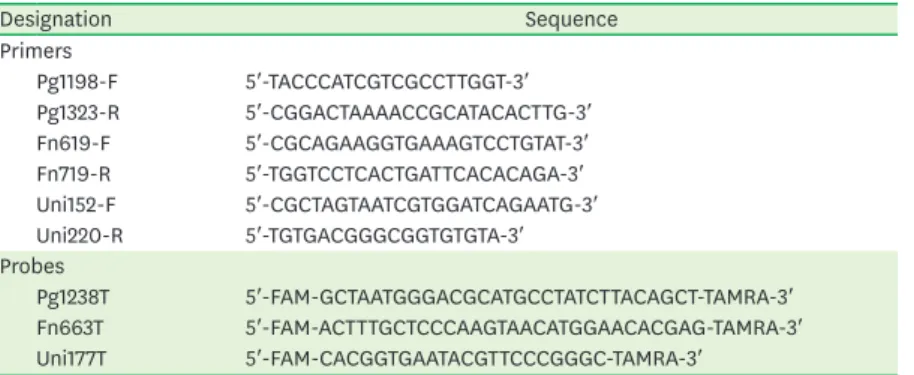Click the Fn663T probe name
The image size is (914, 375).
click(x=70, y=328)
